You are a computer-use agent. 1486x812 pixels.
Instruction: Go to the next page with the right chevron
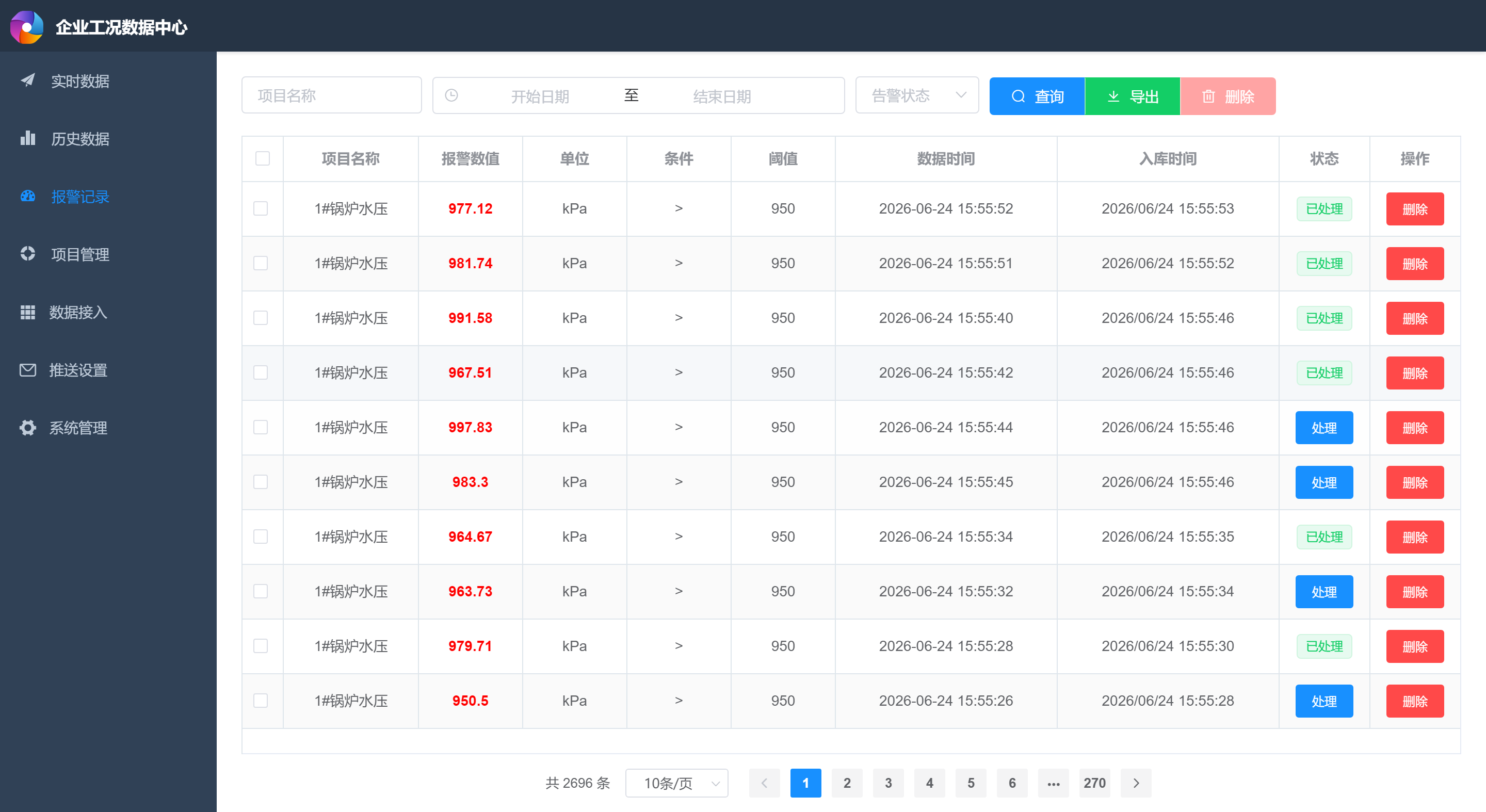pyautogui.click(x=1136, y=783)
